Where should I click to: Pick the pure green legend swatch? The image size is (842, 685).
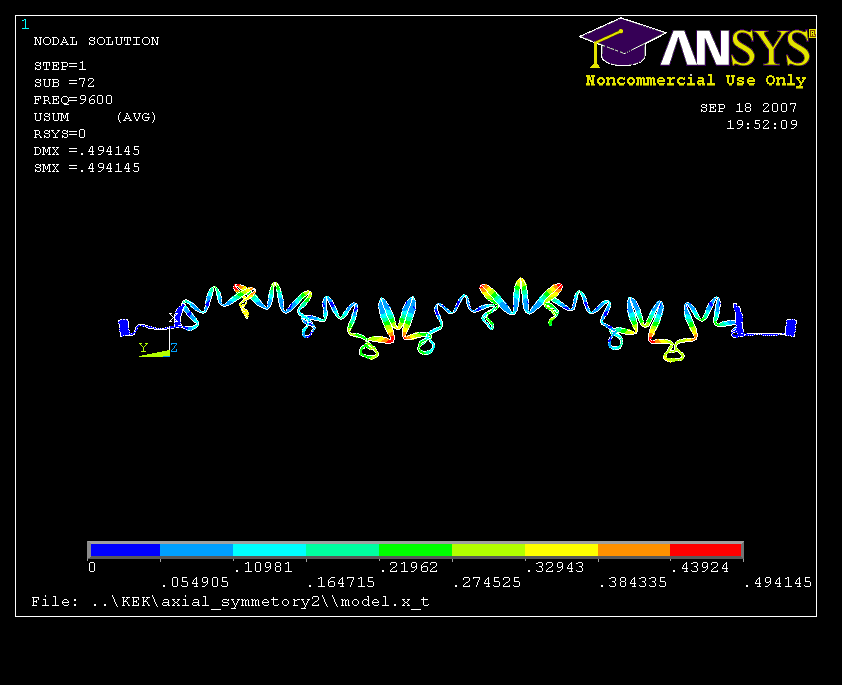point(416,550)
